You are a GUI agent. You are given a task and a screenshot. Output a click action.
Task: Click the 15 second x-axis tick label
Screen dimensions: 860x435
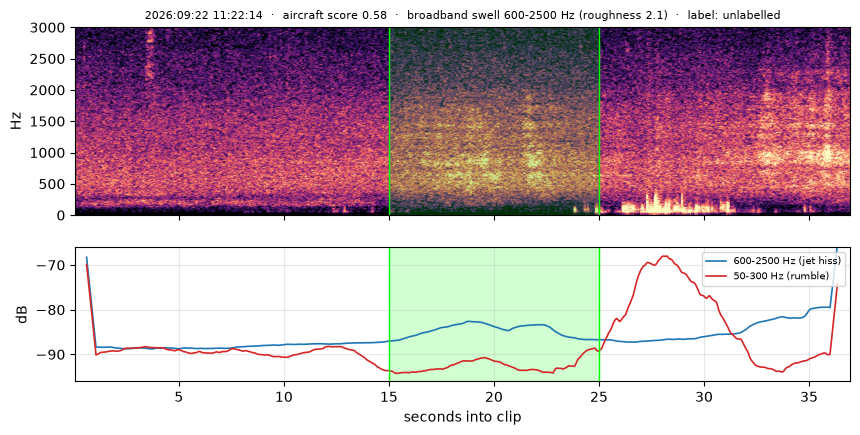389,396
